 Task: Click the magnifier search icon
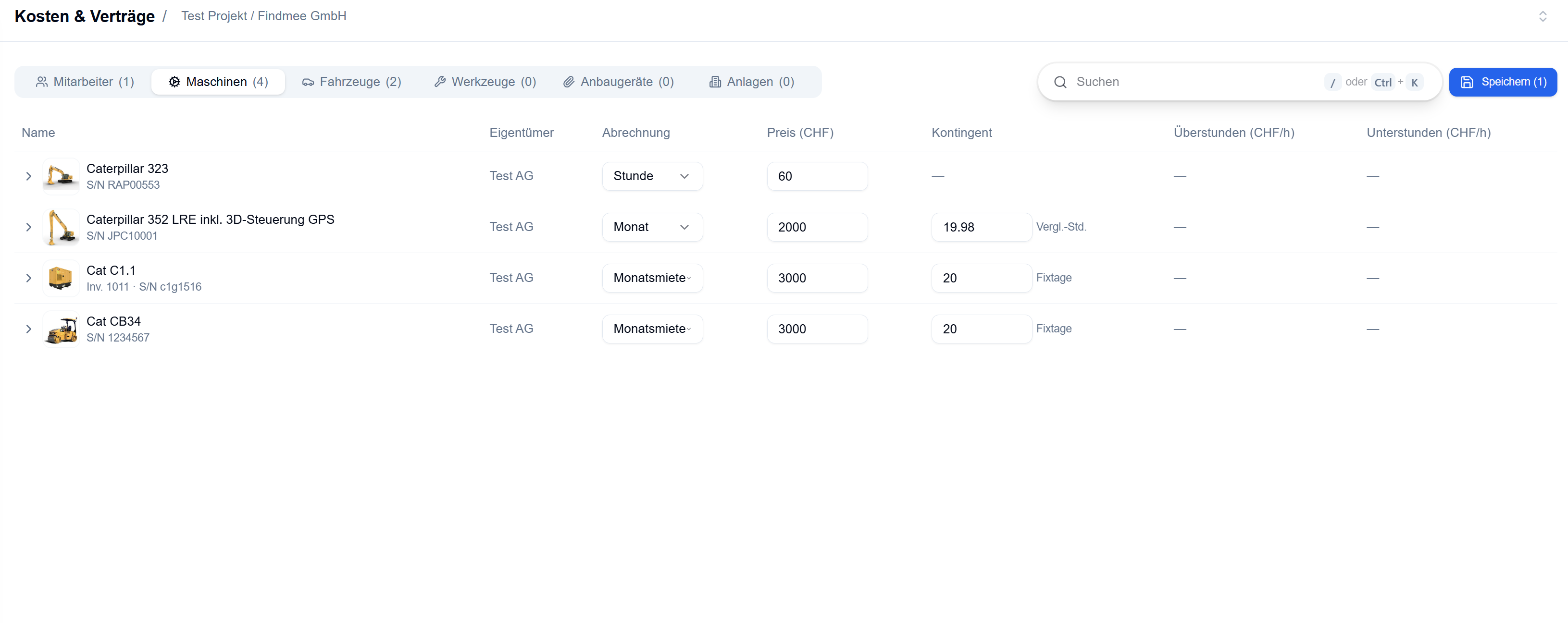(x=1060, y=82)
